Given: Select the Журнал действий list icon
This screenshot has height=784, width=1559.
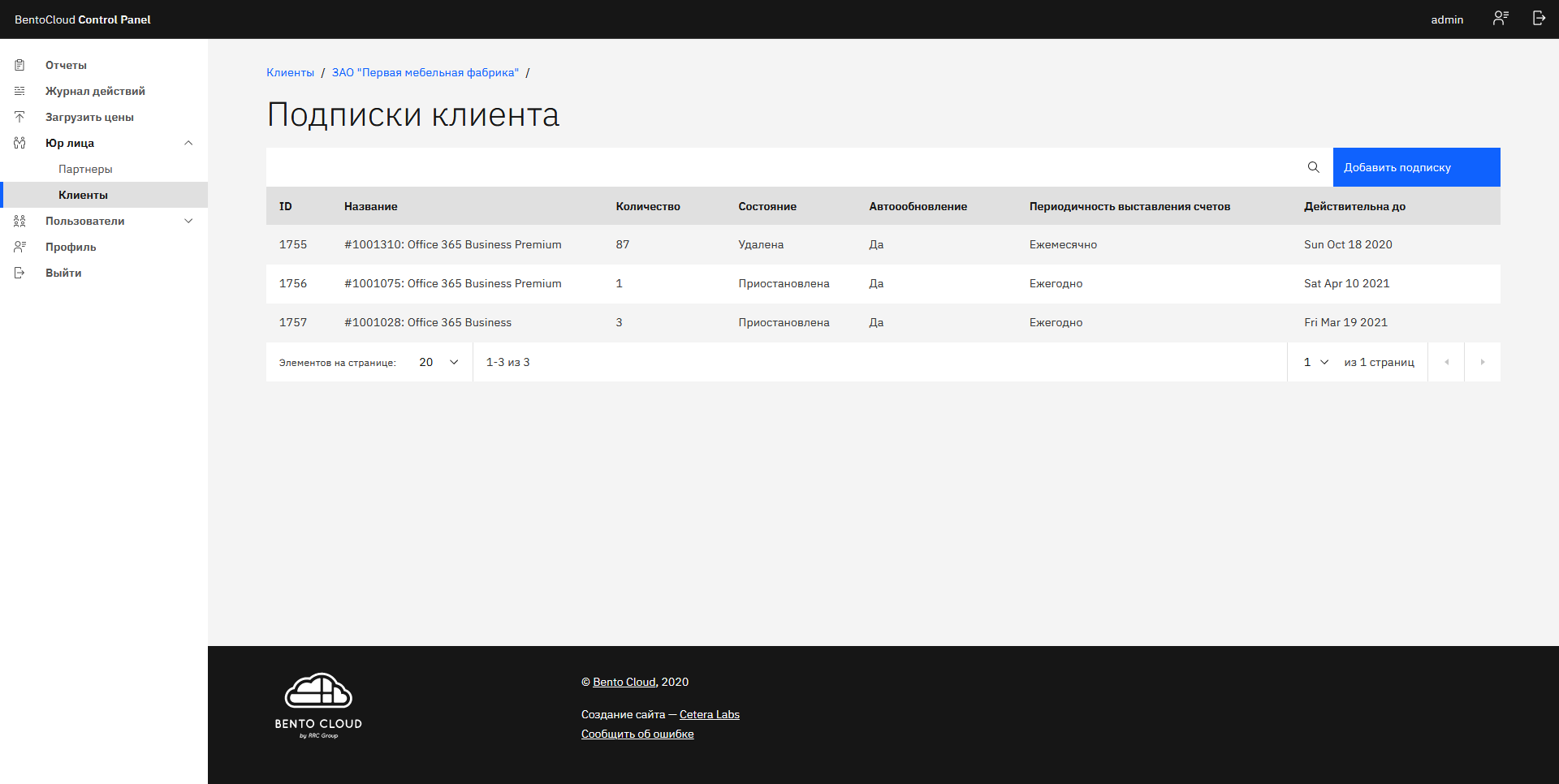Looking at the screenshot, I should (x=19, y=91).
